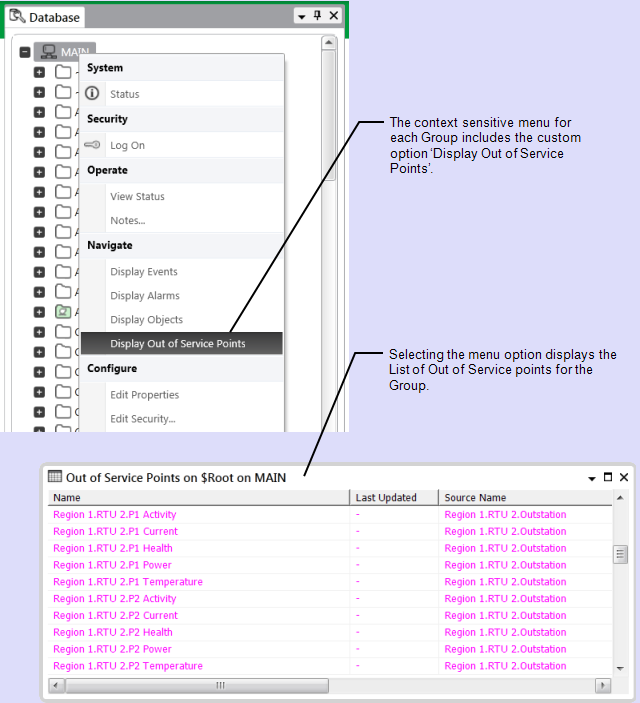The width and height of the screenshot is (640, 703).
Task: Select View Status under Operate
Action: tap(137, 197)
